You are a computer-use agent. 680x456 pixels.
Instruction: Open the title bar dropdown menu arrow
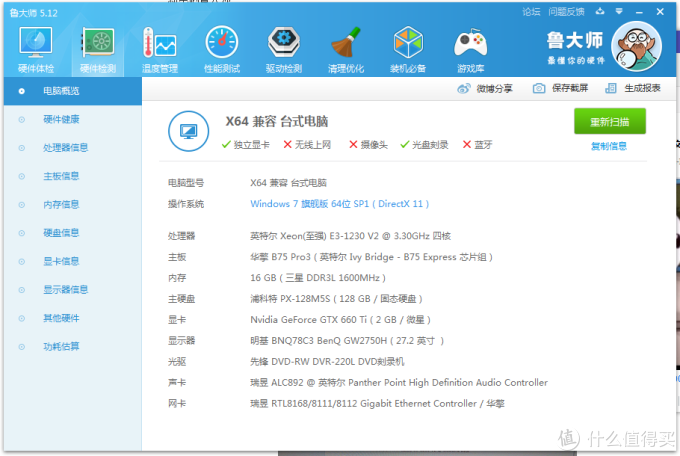point(619,12)
